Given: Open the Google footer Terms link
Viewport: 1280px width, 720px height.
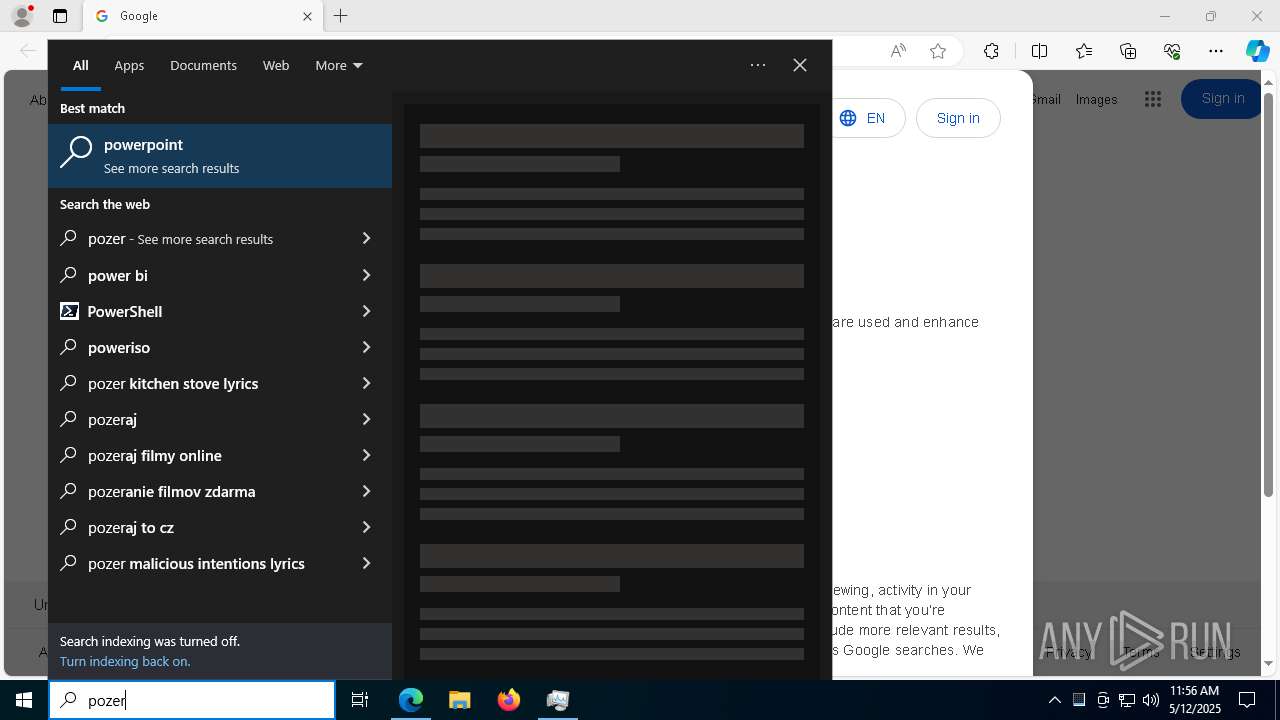Looking at the screenshot, I should pos(1141,652).
